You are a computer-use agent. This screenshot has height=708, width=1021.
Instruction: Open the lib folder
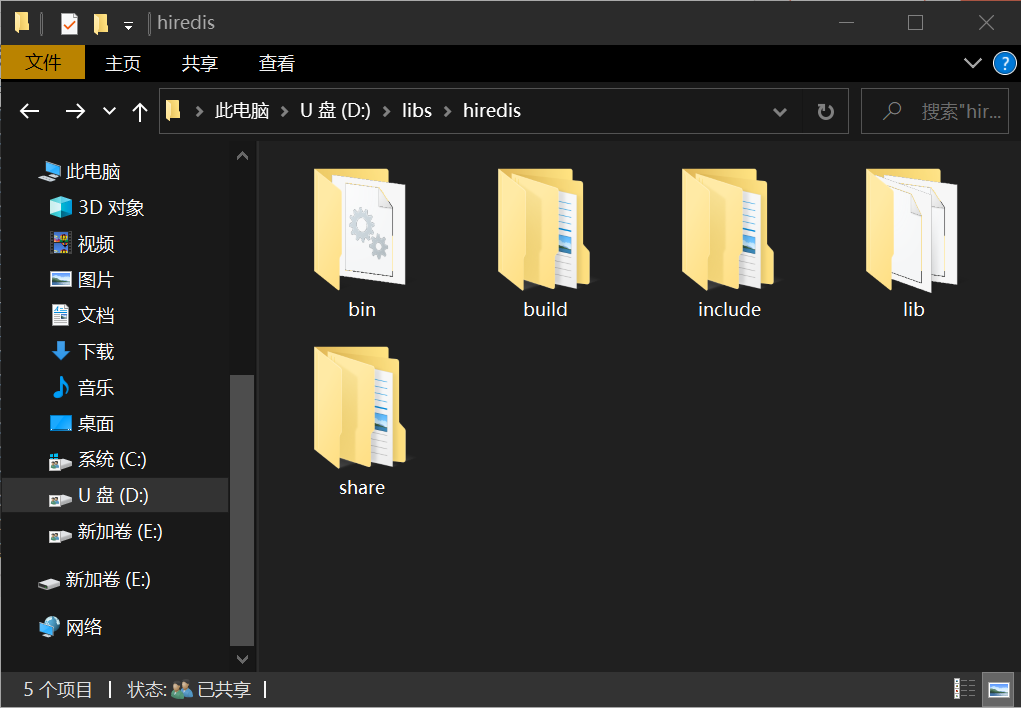click(913, 240)
